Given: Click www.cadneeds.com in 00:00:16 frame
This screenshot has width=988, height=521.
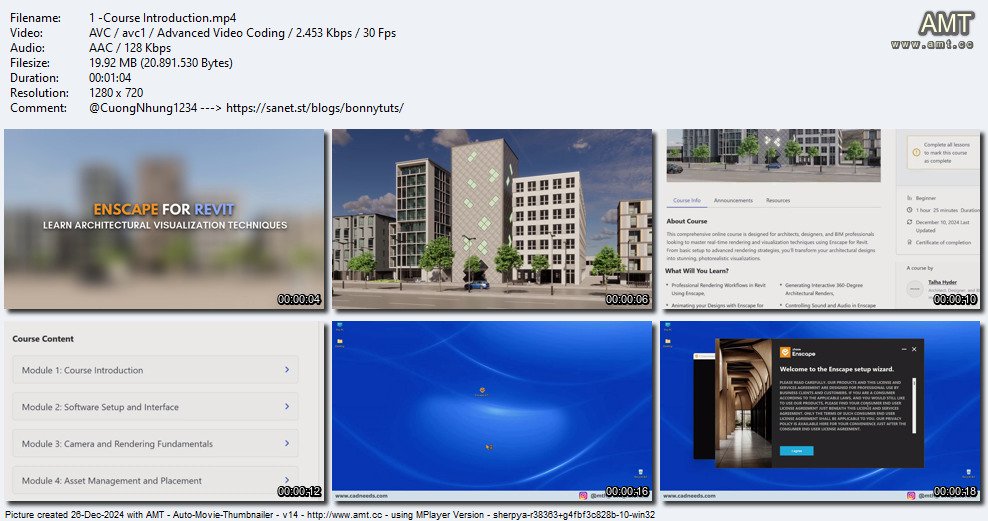Looking at the screenshot, I should [x=361, y=496].
